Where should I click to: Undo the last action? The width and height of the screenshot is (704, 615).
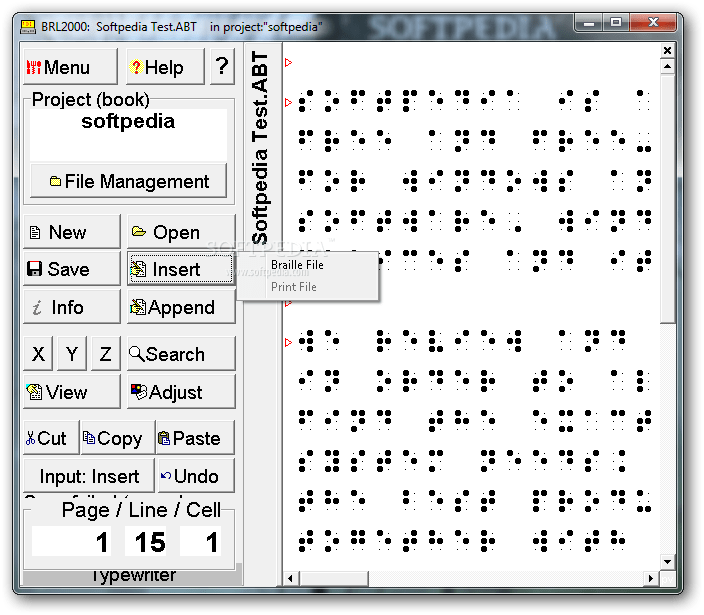(x=196, y=476)
